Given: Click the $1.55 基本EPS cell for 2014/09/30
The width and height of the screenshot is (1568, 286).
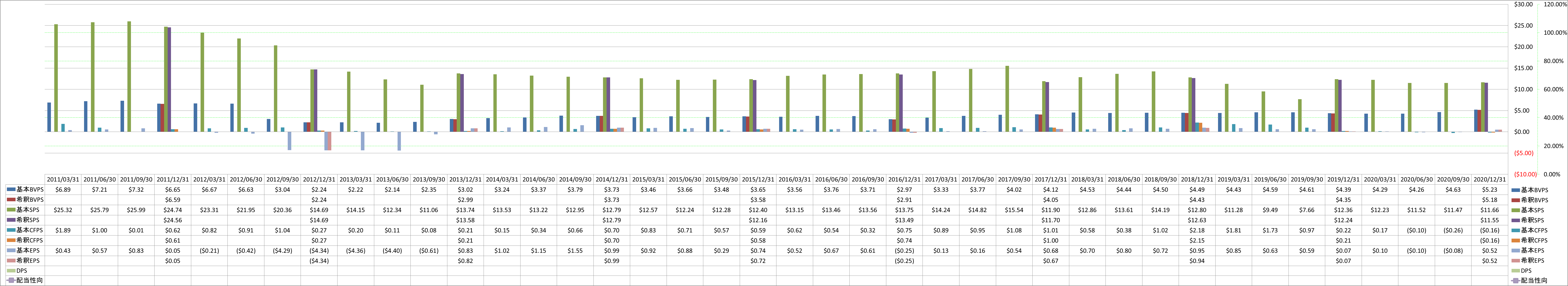Looking at the screenshot, I should point(575,250).
